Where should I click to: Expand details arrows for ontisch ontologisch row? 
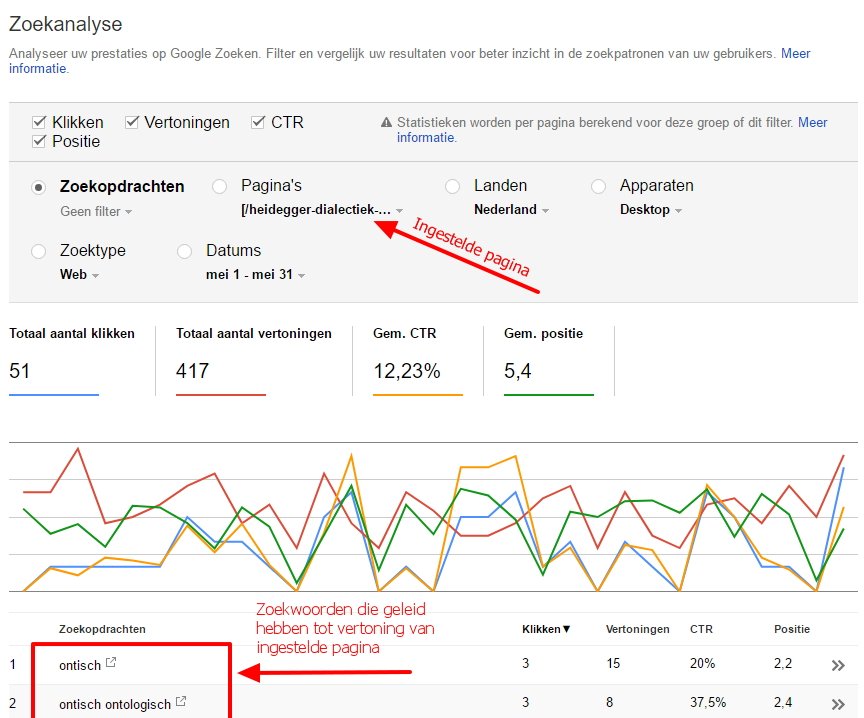click(838, 704)
